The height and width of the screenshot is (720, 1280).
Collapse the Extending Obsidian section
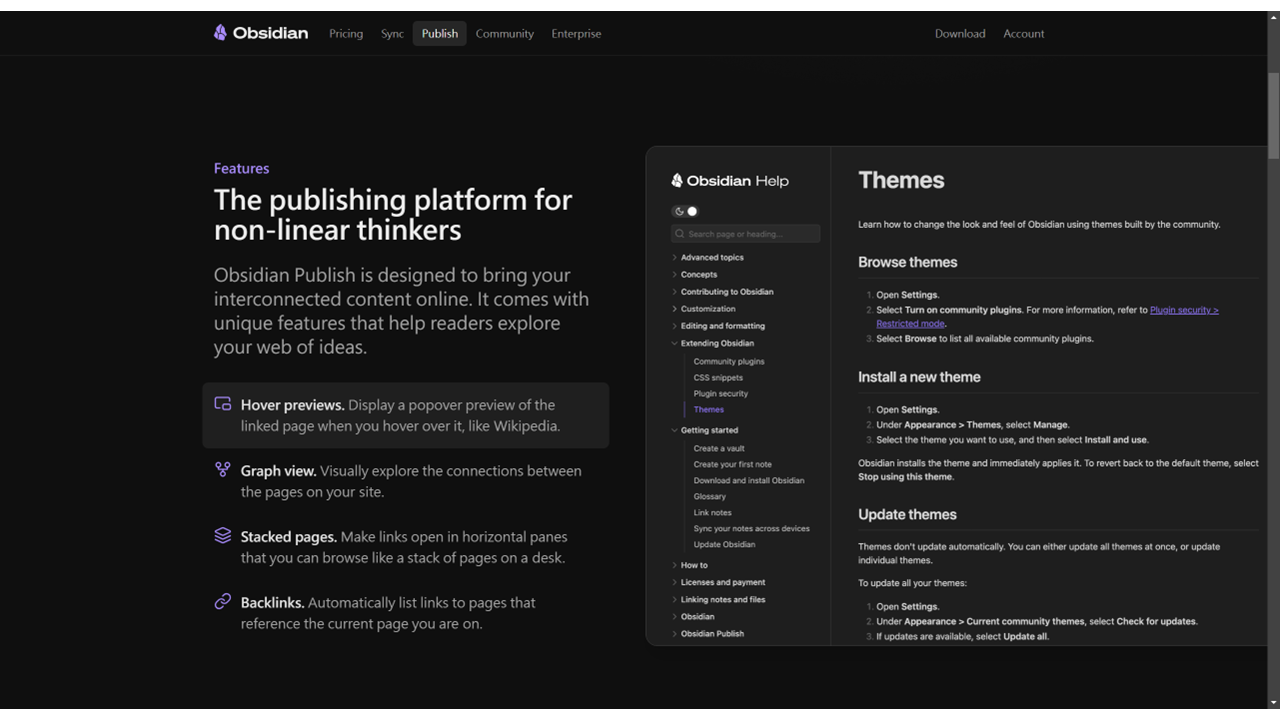(675, 343)
